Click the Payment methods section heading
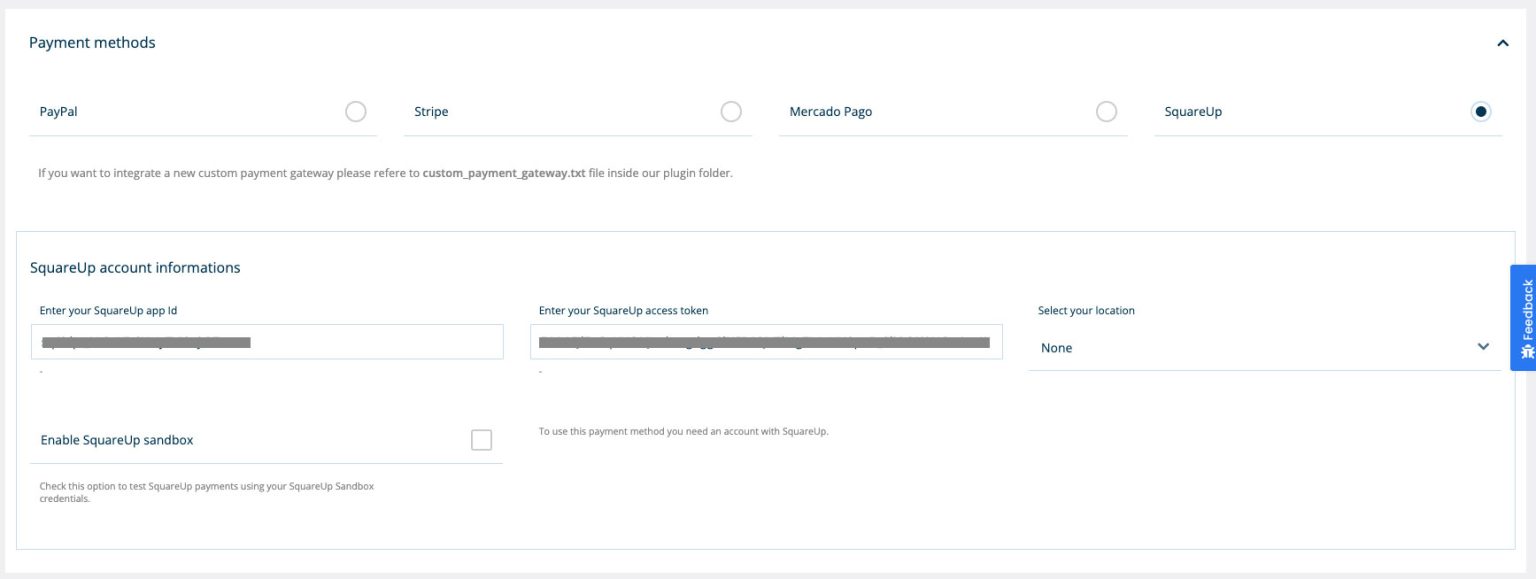 (x=92, y=43)
